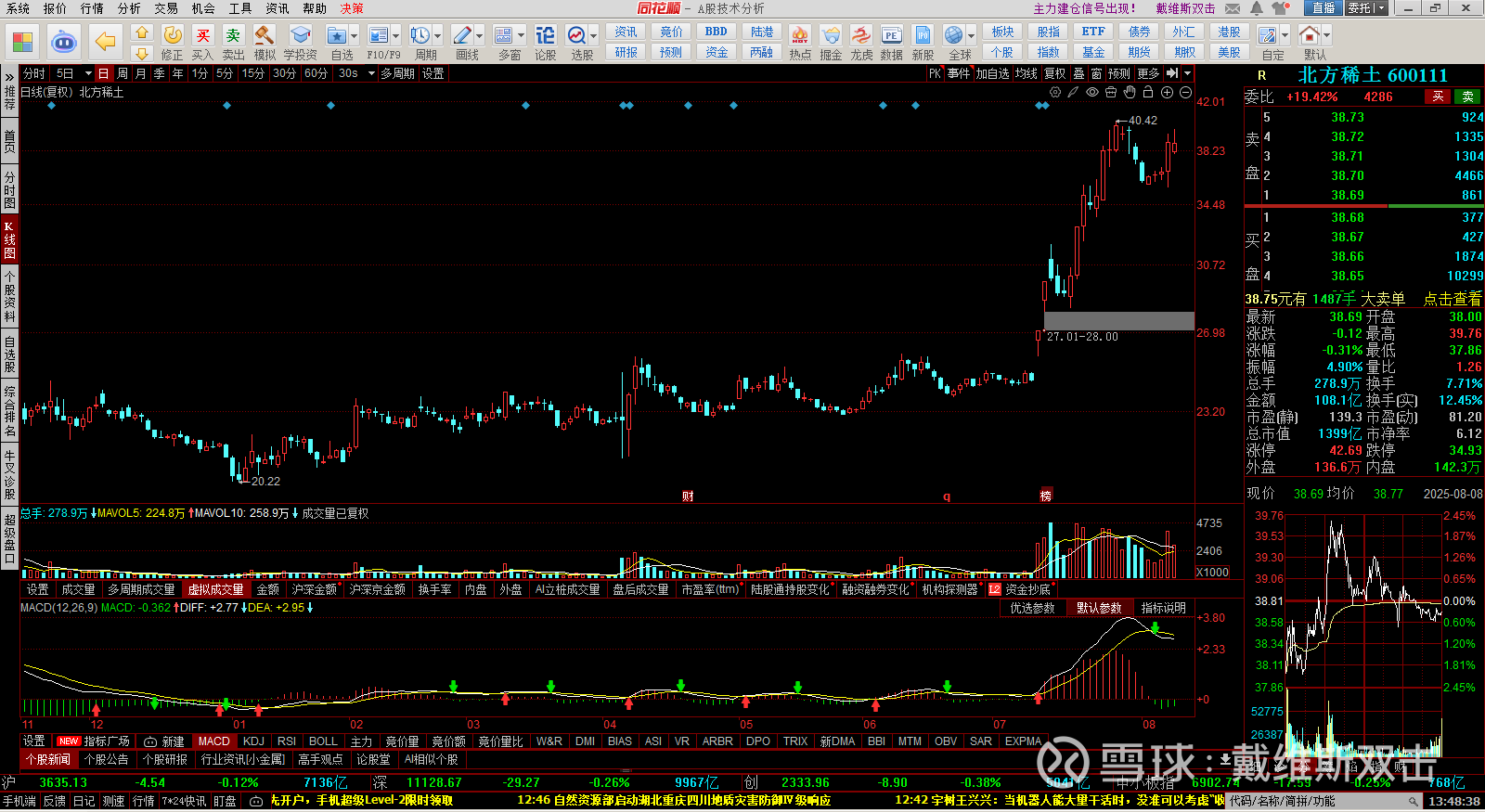Click the jump-to-end arrow icon
This screenshot has height=812, width=1485.
coord(1172,73)
